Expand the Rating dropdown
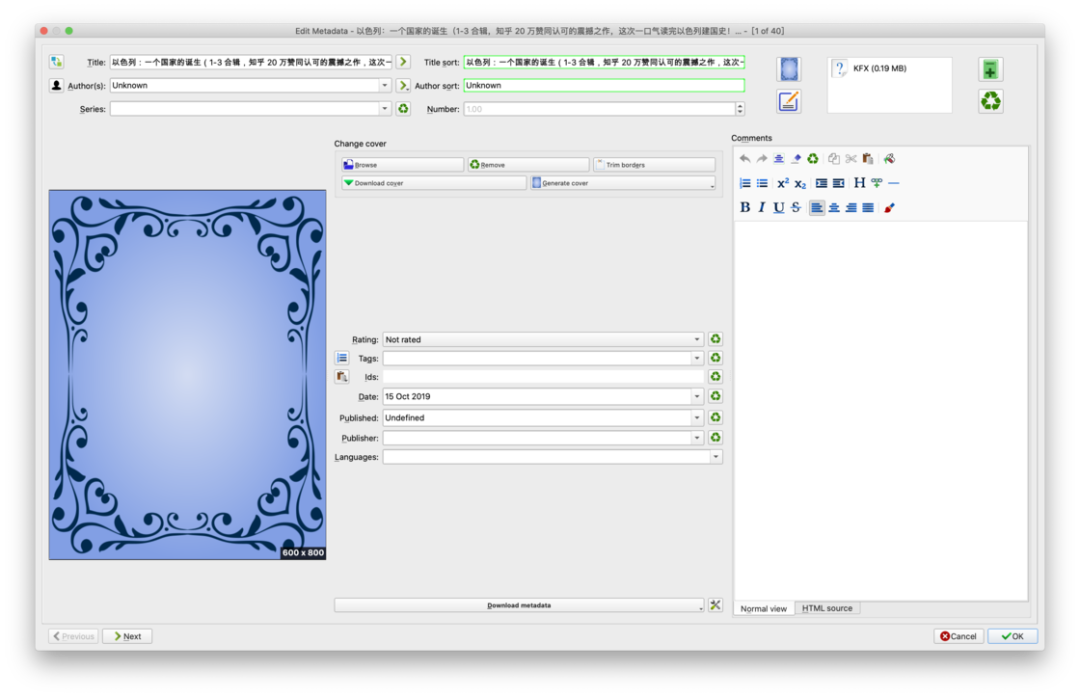Viewport: 1080px width, 697px height. point(696,340)
